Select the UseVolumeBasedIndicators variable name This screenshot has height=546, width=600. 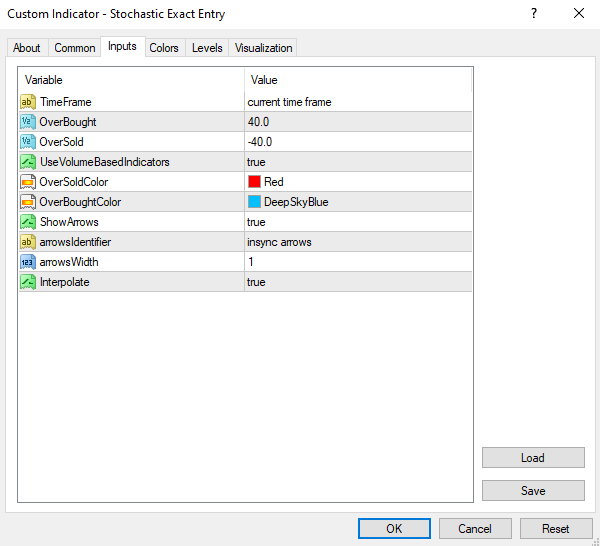click(x=104, y=162)
